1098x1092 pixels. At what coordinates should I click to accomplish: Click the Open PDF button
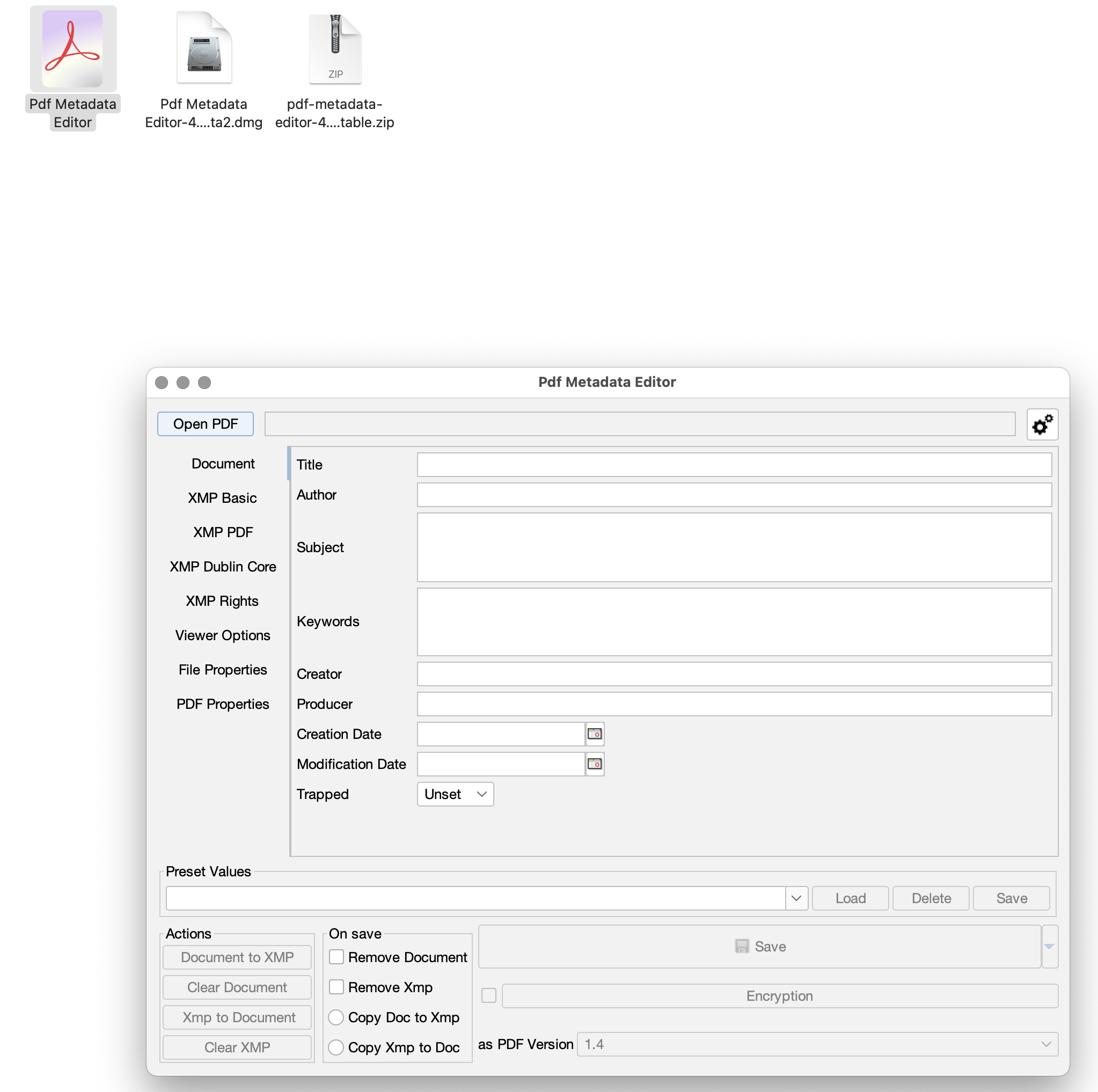(x=205, y=424)
